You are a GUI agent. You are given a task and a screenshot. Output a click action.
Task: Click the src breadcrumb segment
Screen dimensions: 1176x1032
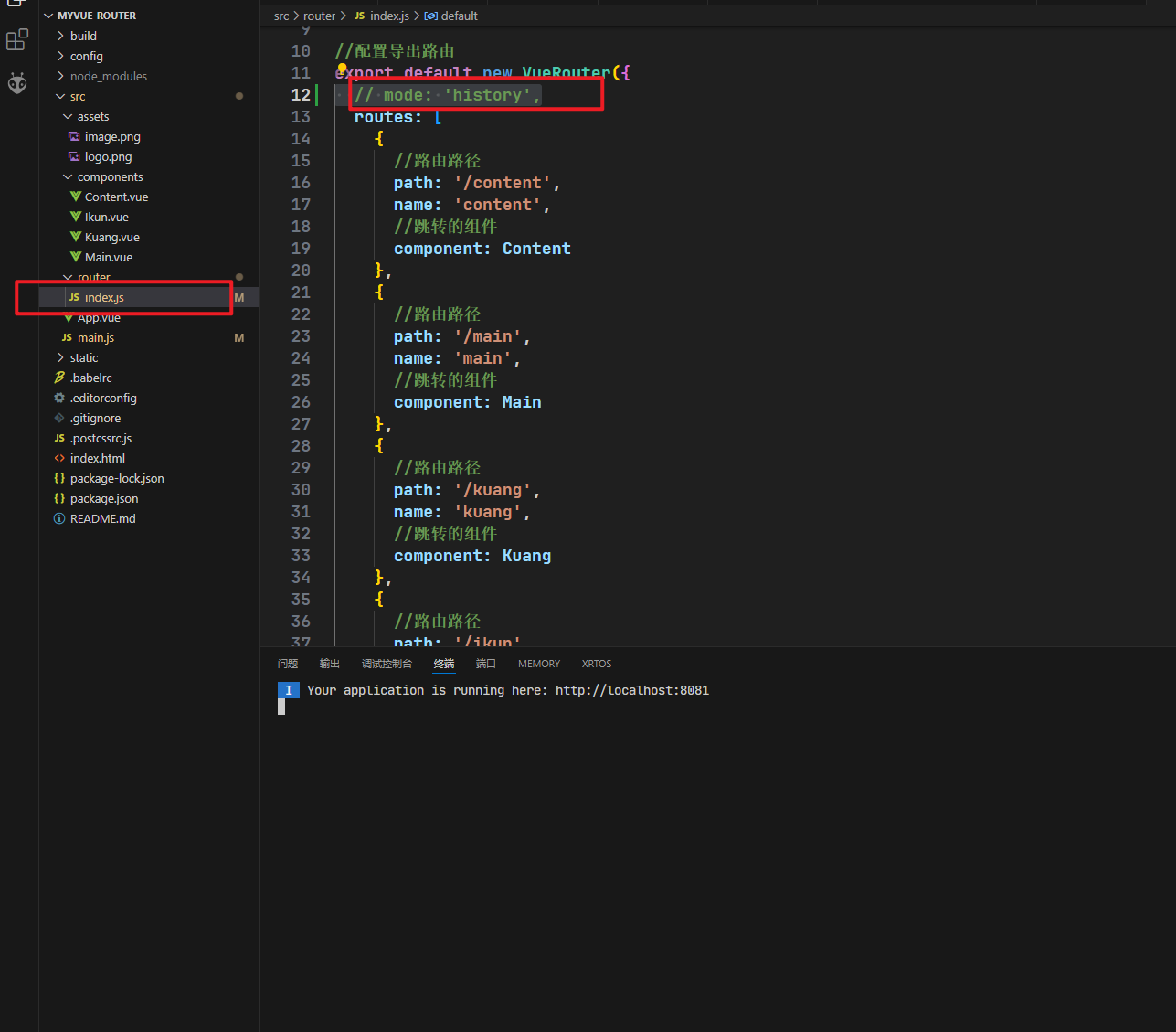[281, 16]
